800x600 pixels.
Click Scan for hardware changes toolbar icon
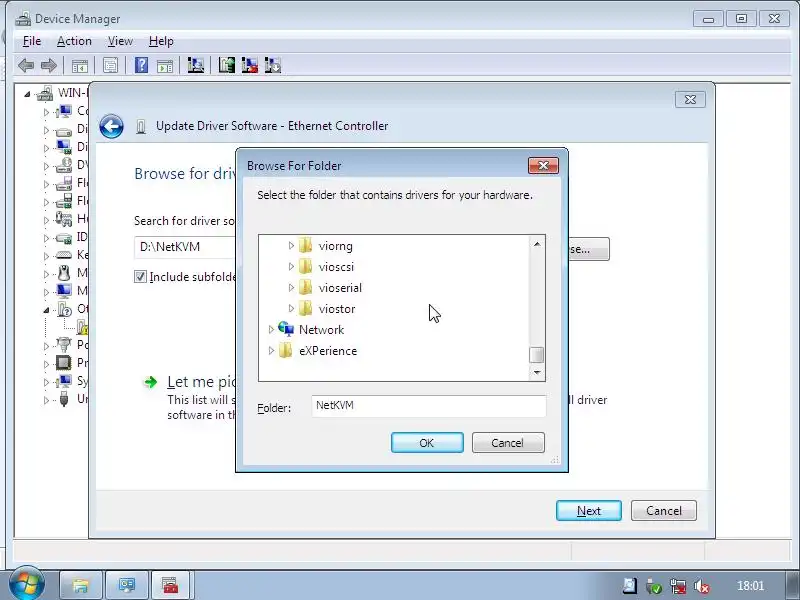pyautogui.click(x=195, y=65)
